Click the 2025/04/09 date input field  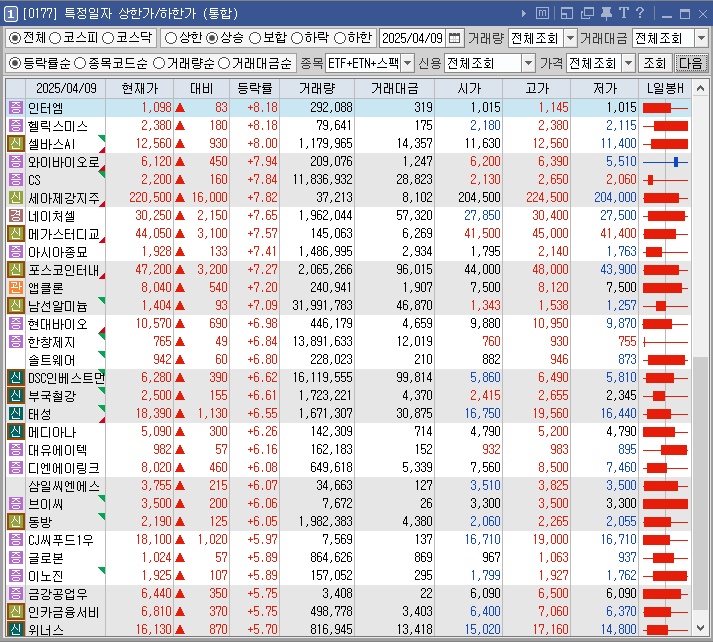point(412,38)
